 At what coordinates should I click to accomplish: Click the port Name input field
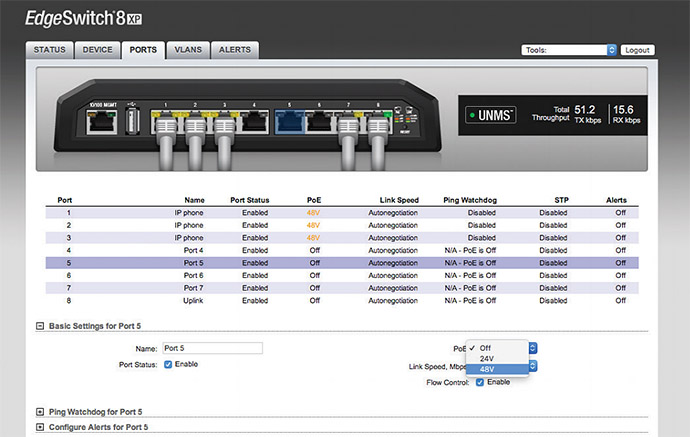[213, 348]
